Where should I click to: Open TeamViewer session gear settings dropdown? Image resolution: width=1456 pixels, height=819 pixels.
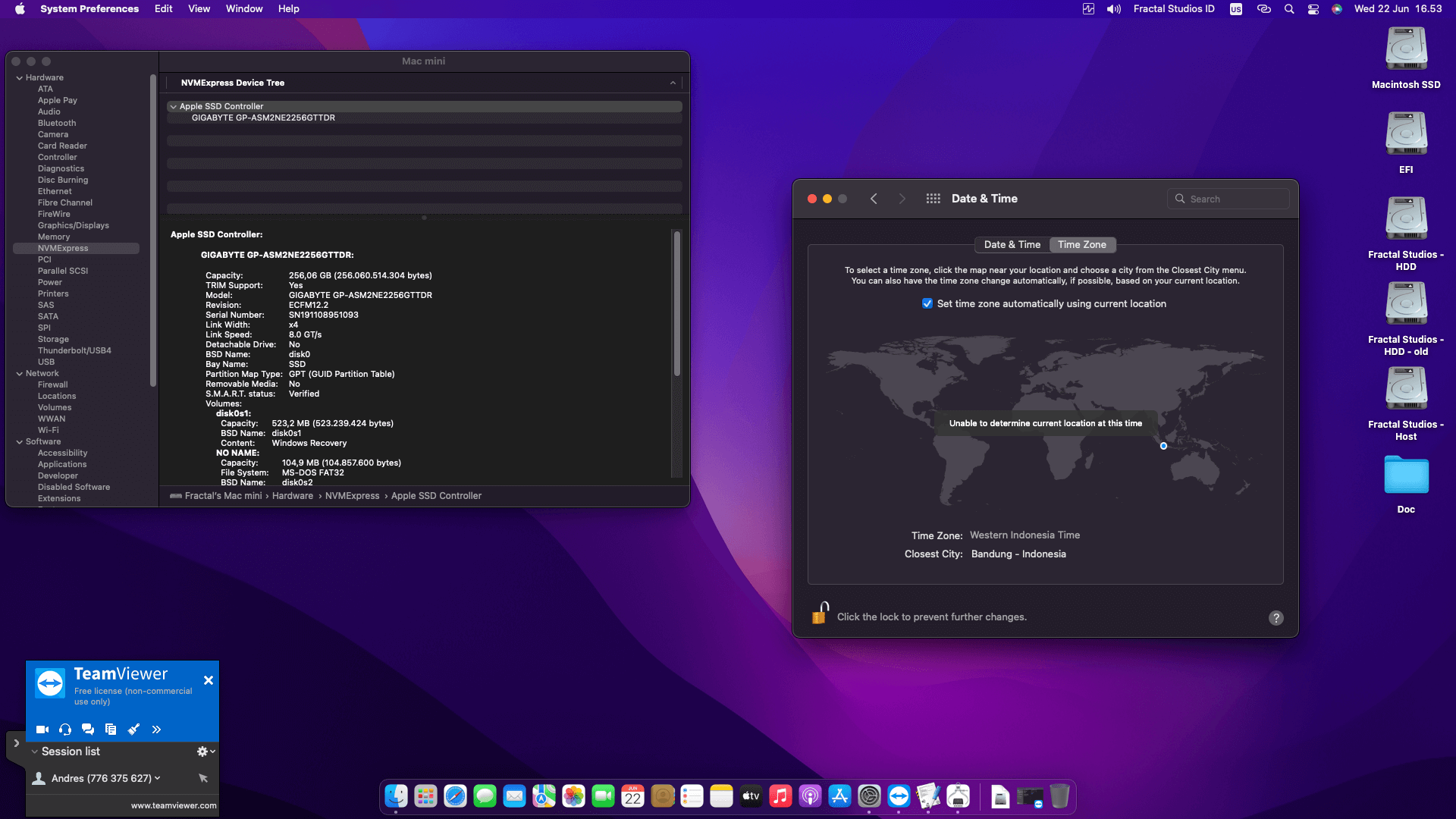point(206,752)
